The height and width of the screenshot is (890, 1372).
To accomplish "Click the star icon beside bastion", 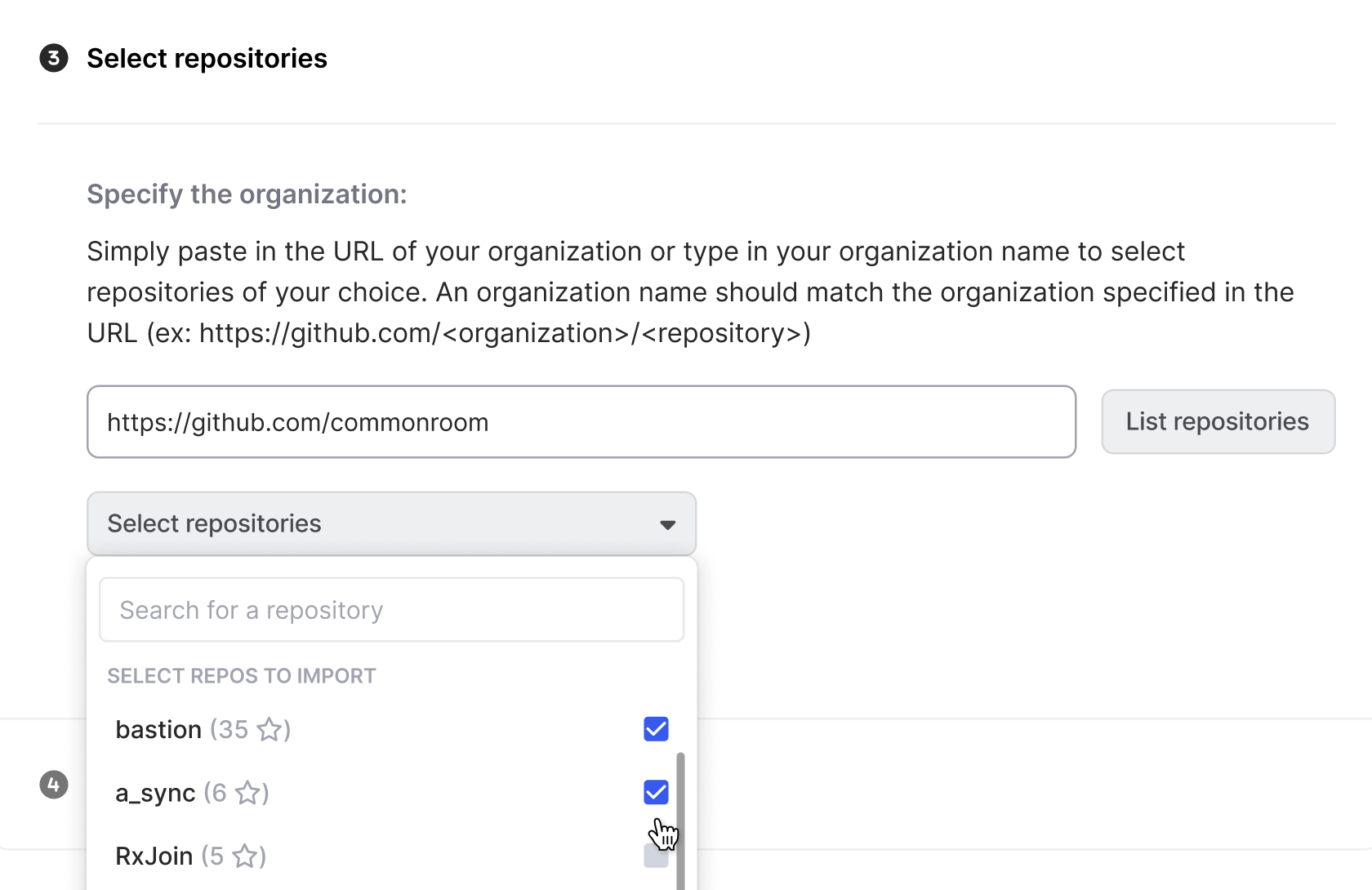I will coord(269,729).
